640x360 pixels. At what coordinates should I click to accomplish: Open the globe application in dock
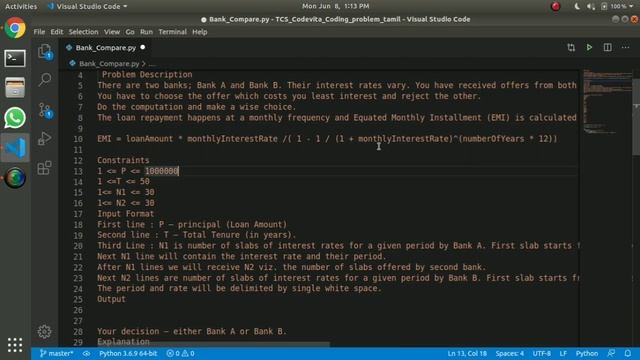[15, 178]
